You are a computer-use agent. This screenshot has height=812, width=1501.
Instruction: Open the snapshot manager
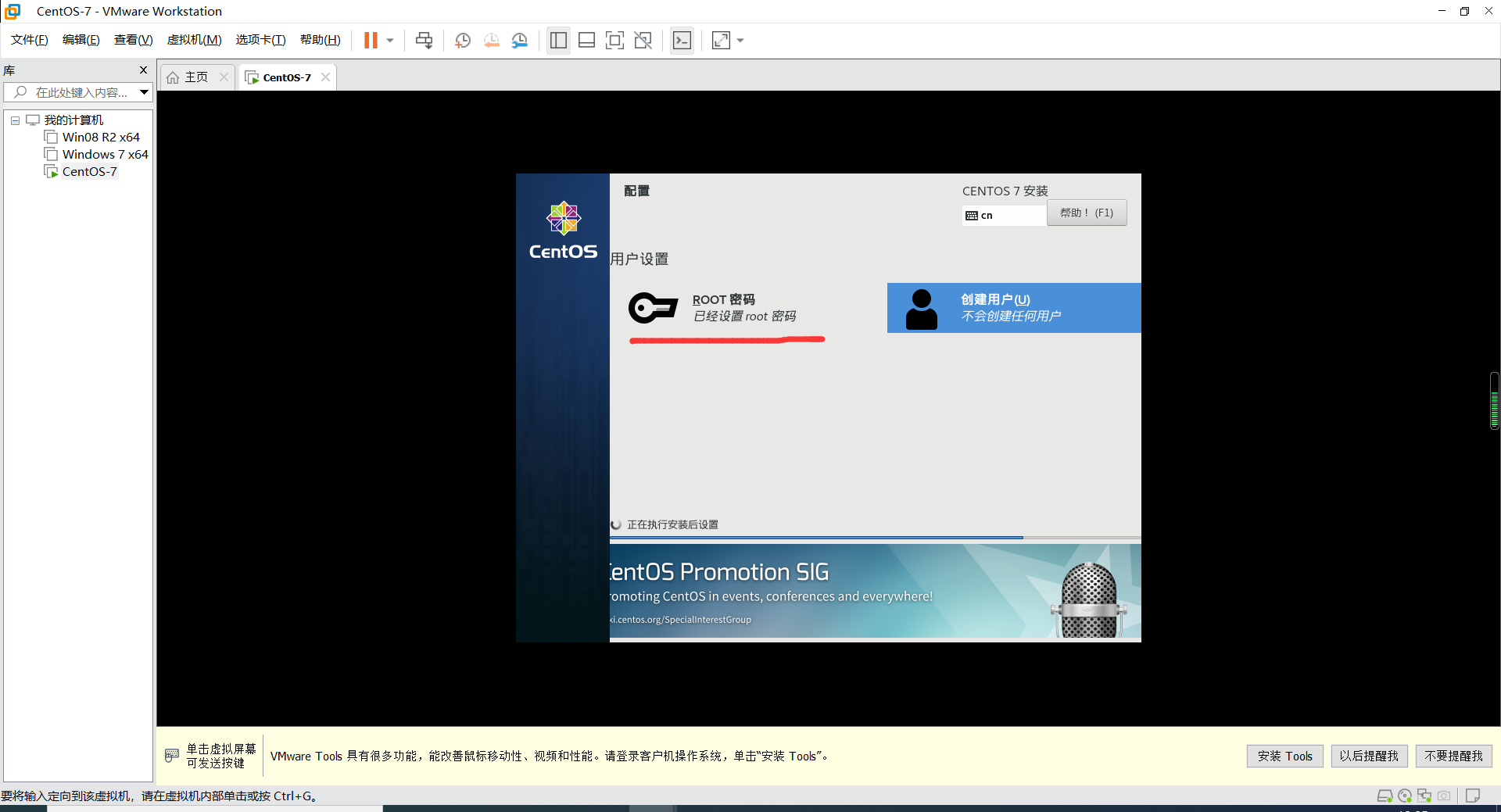(x=519, y=40)
